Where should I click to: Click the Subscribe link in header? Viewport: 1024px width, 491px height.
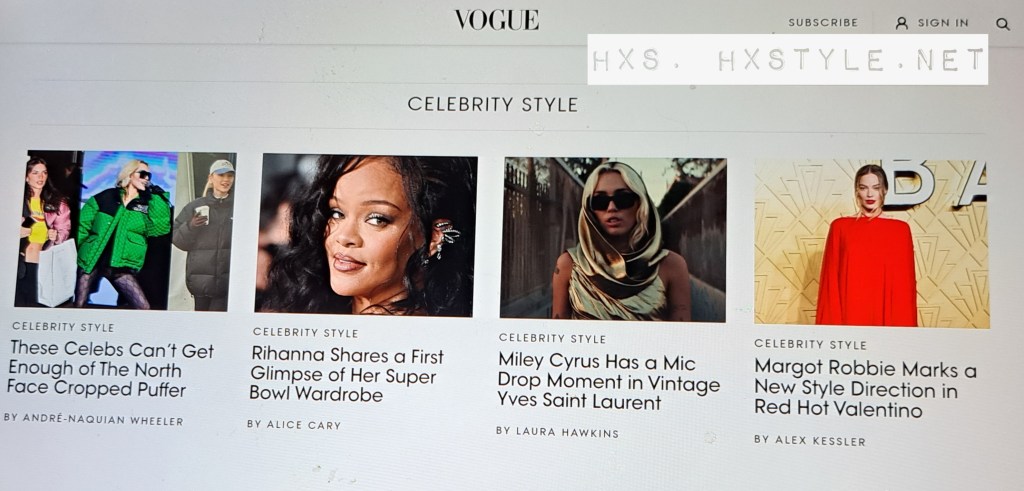823,23
